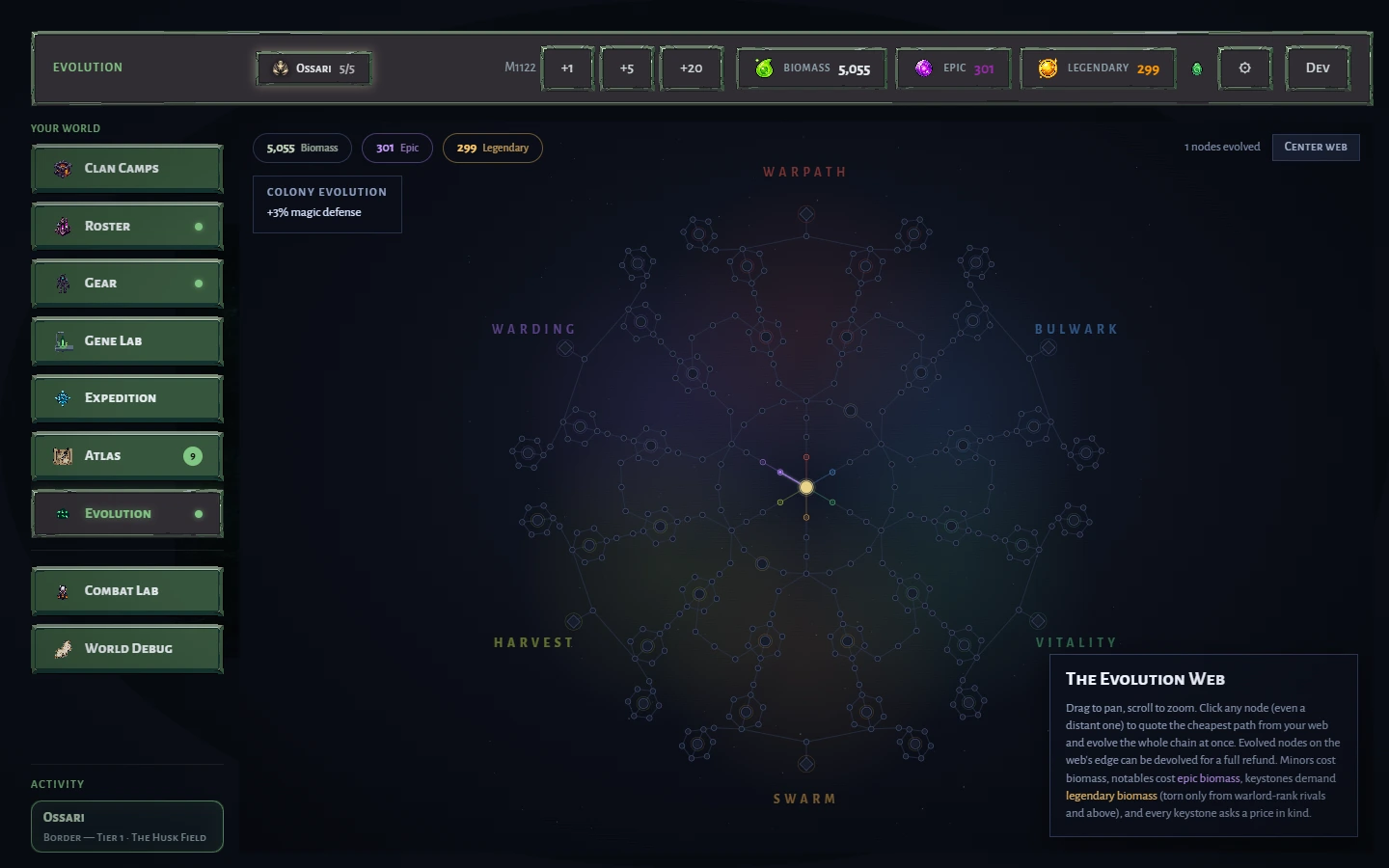
Task: Click the Legendary 299 resource counter
Action: pyautogui.click(x=1099, y=68)
